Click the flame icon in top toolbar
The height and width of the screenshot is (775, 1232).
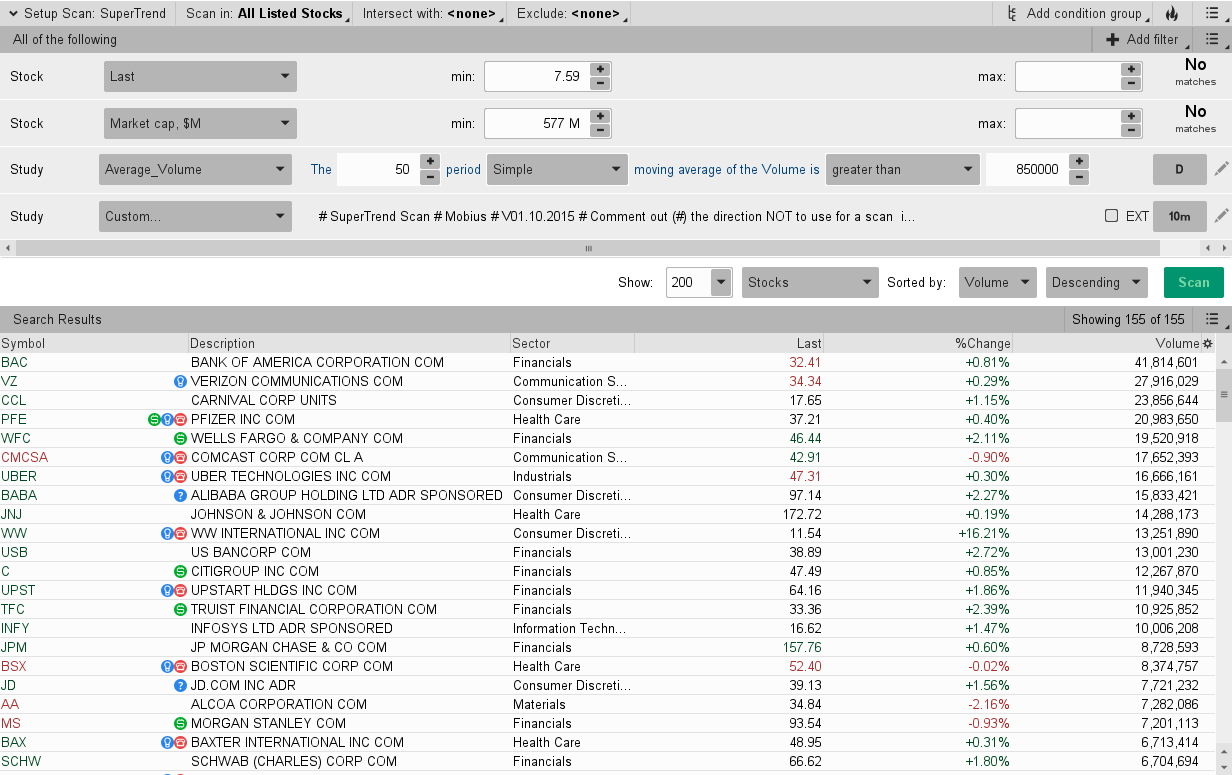click(1172, 13)
